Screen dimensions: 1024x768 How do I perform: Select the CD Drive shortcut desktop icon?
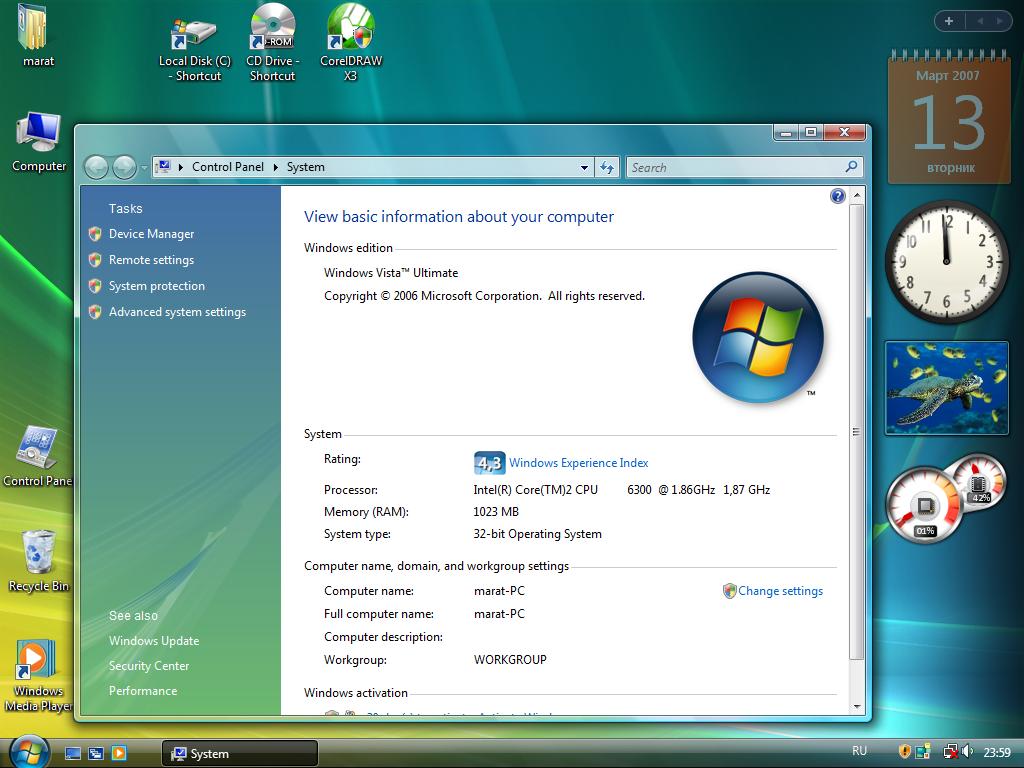[272, 43]
